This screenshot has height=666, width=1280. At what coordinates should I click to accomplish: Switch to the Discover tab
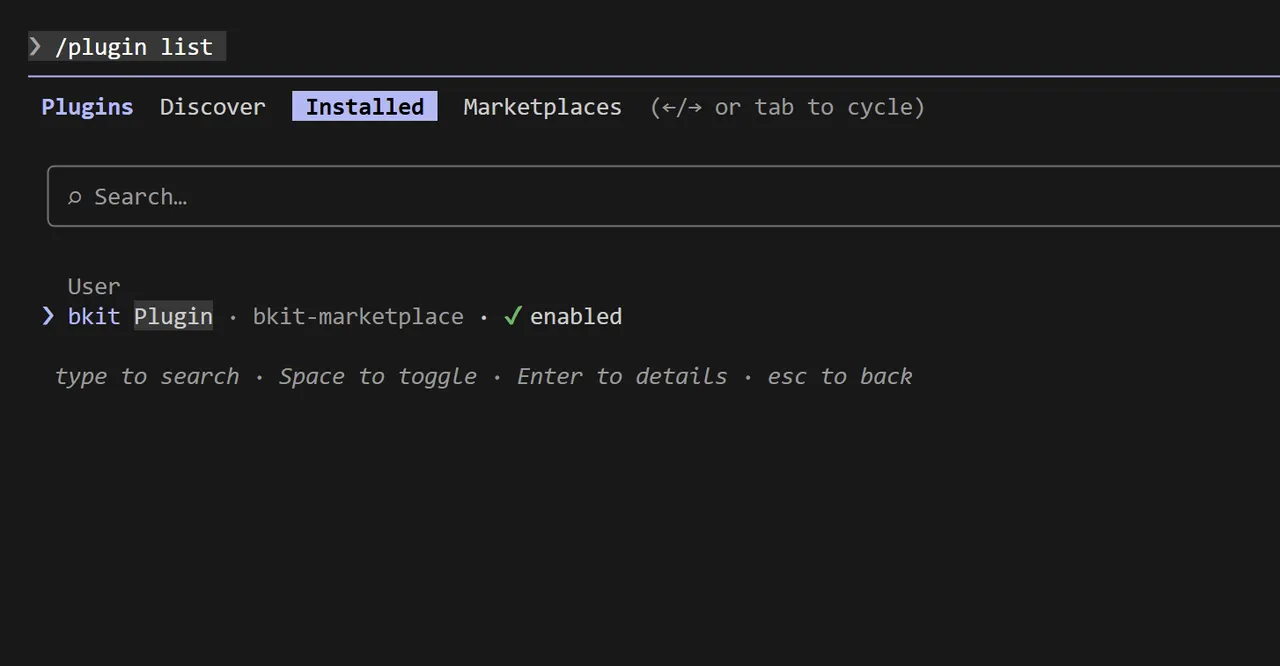pos(213,107)
